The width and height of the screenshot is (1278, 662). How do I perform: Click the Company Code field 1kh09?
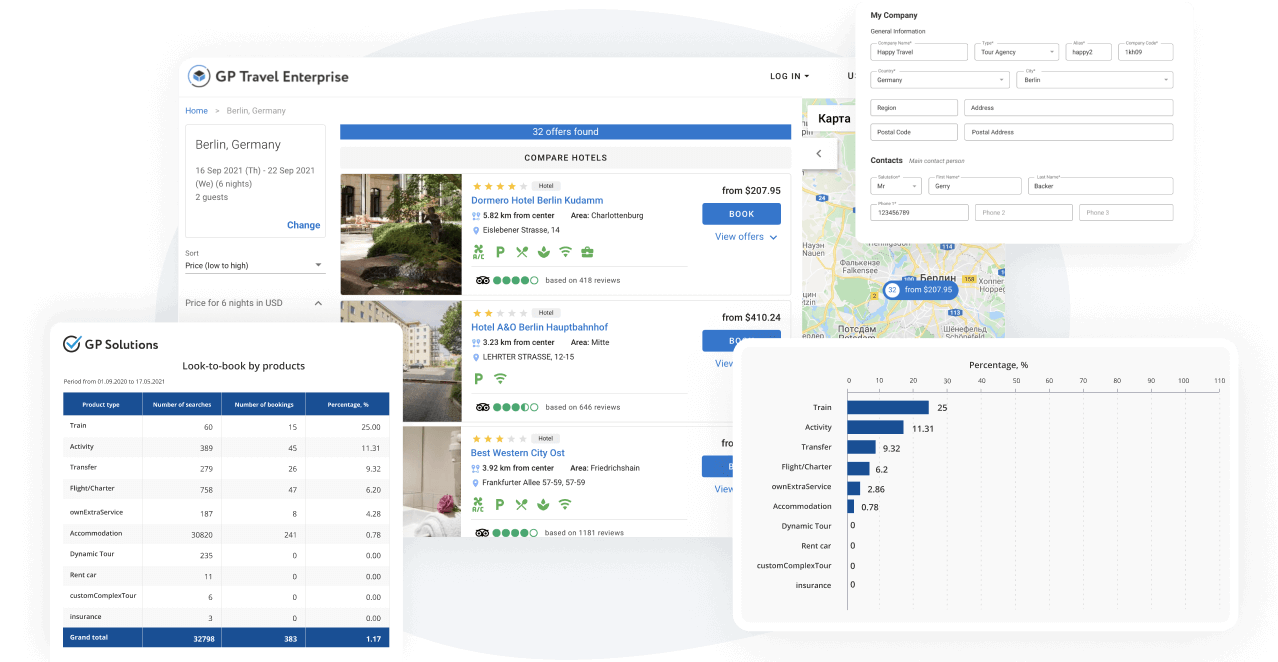tap(1146, 52)
